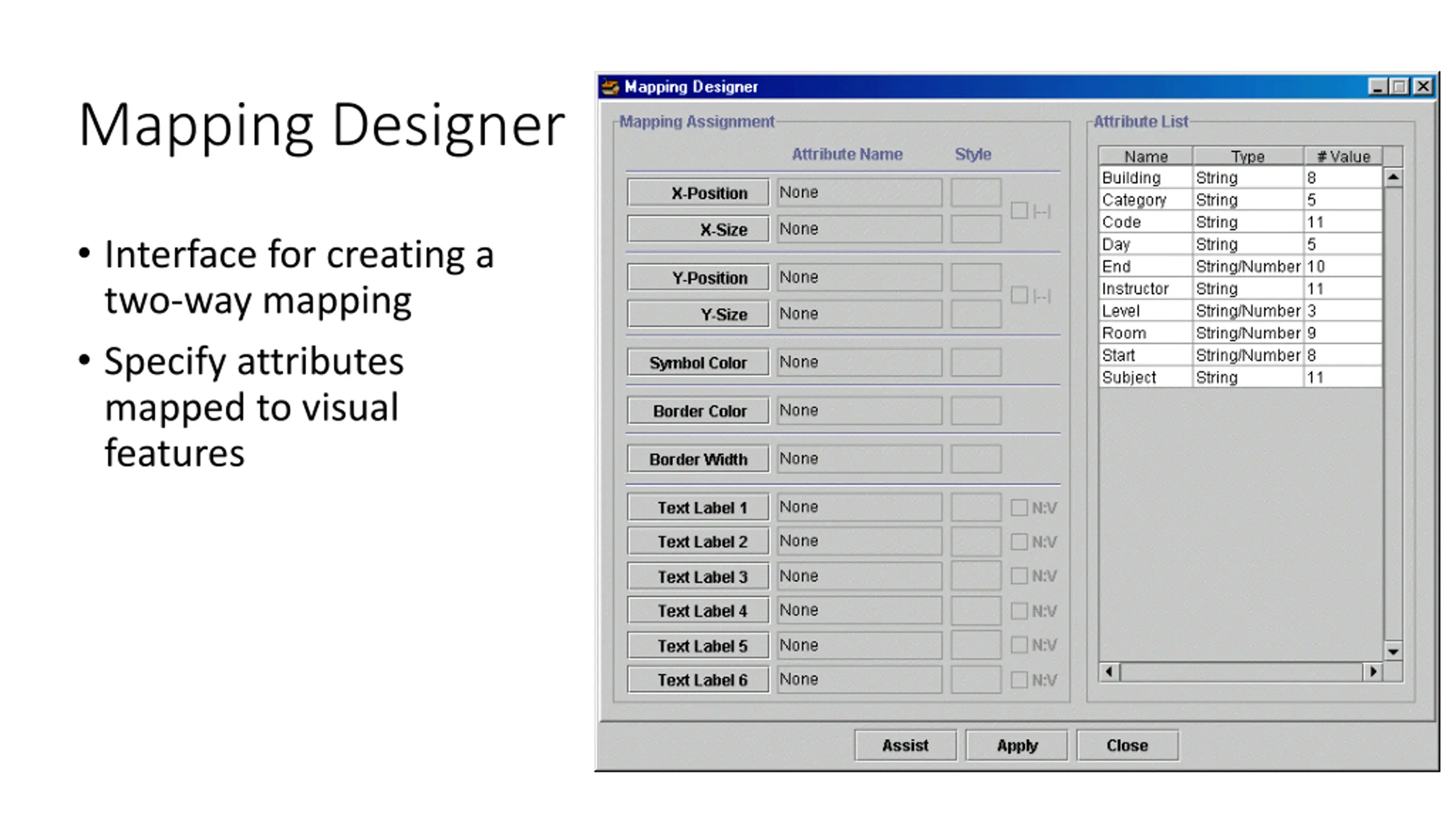The image size is (1456, 819).
Task: Click the Border Color style box
Action: [976, 411]
